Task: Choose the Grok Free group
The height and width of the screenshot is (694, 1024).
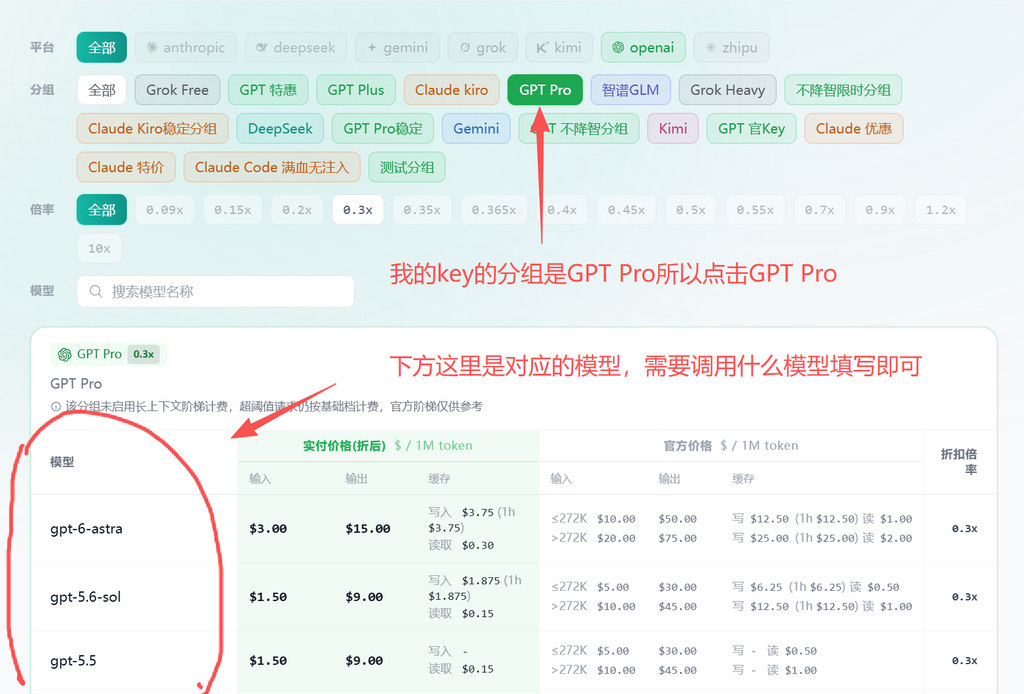Action: click(178, 90)
